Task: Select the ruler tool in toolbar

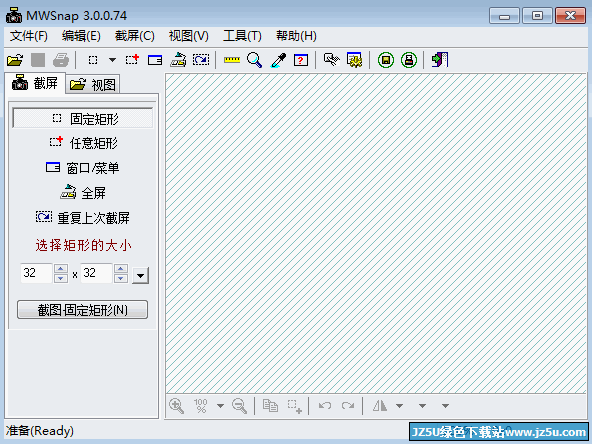Action: (231, 60)
